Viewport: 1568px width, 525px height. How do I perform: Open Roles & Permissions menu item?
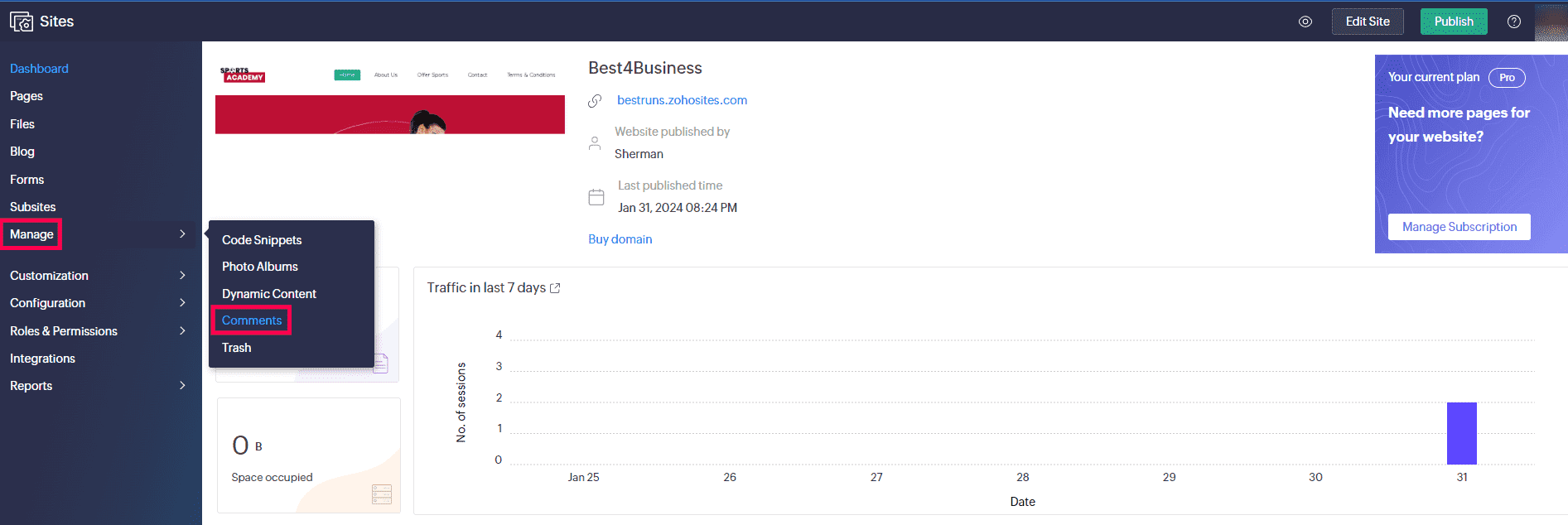64,331
